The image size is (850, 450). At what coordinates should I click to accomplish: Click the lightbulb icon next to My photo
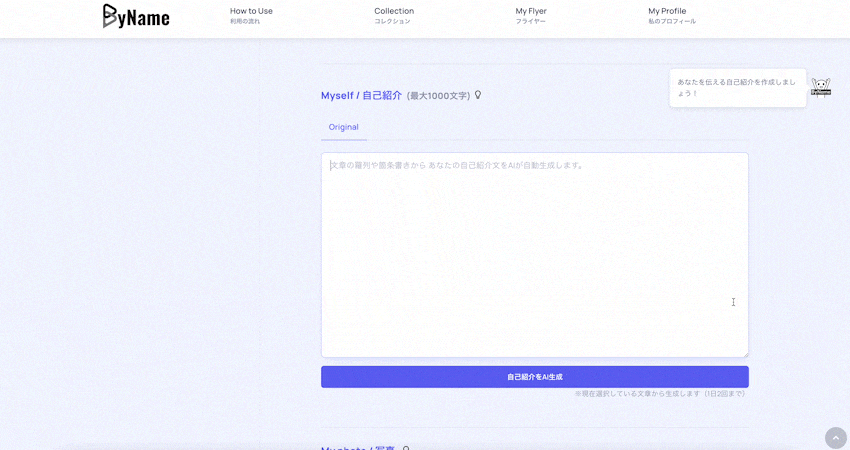coord(406,448)
